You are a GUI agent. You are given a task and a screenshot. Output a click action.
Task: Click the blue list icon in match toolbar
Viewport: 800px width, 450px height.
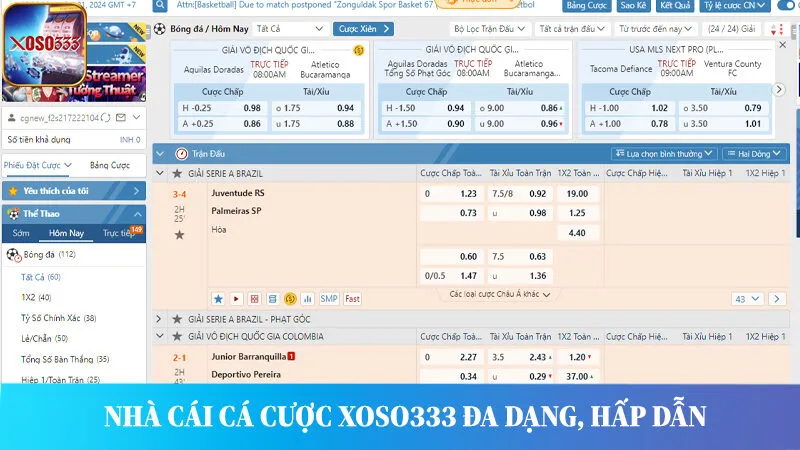pyautogui.click(x=272, y=299)
